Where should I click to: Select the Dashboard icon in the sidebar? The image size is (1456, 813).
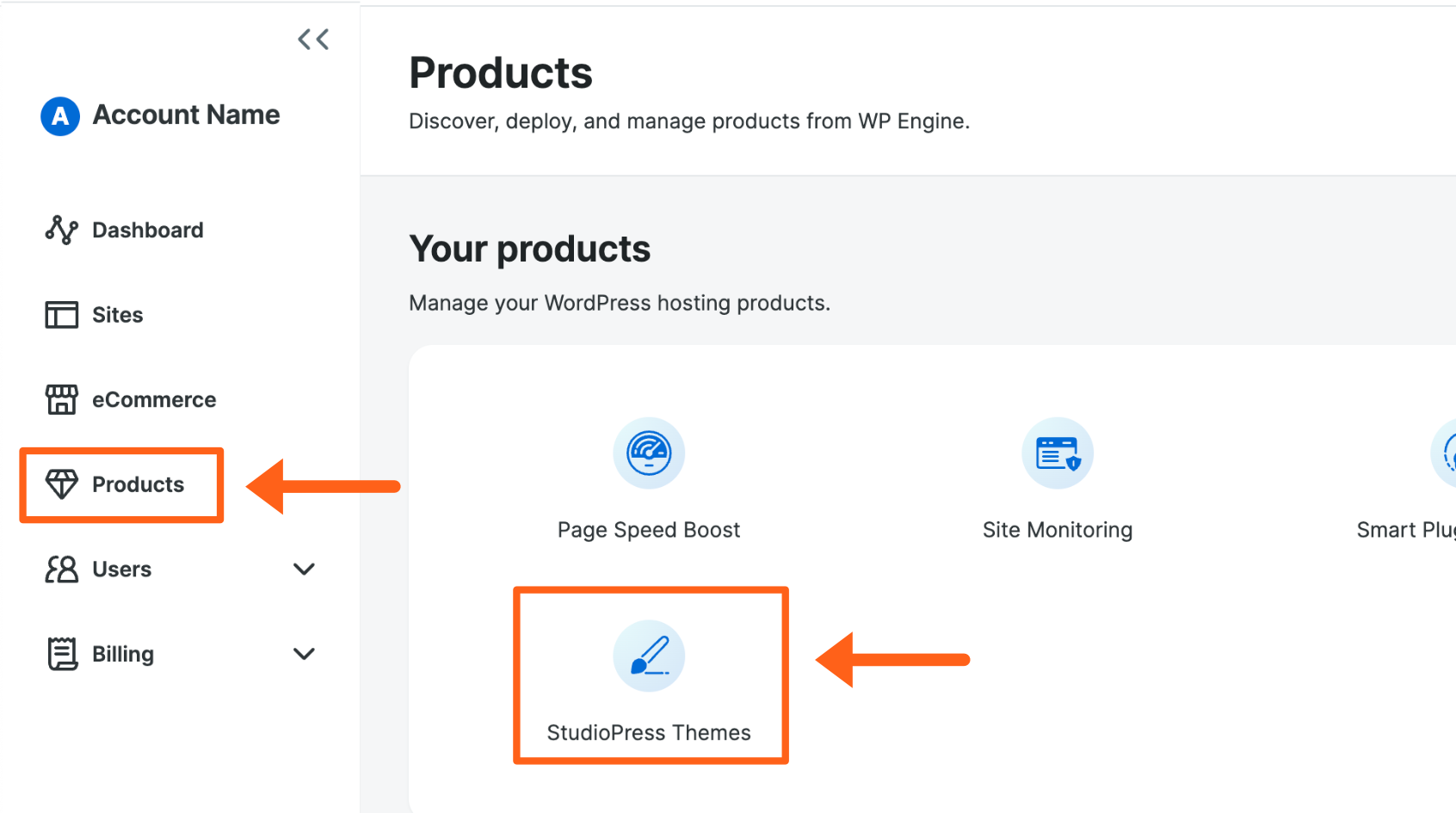point(60,230)
